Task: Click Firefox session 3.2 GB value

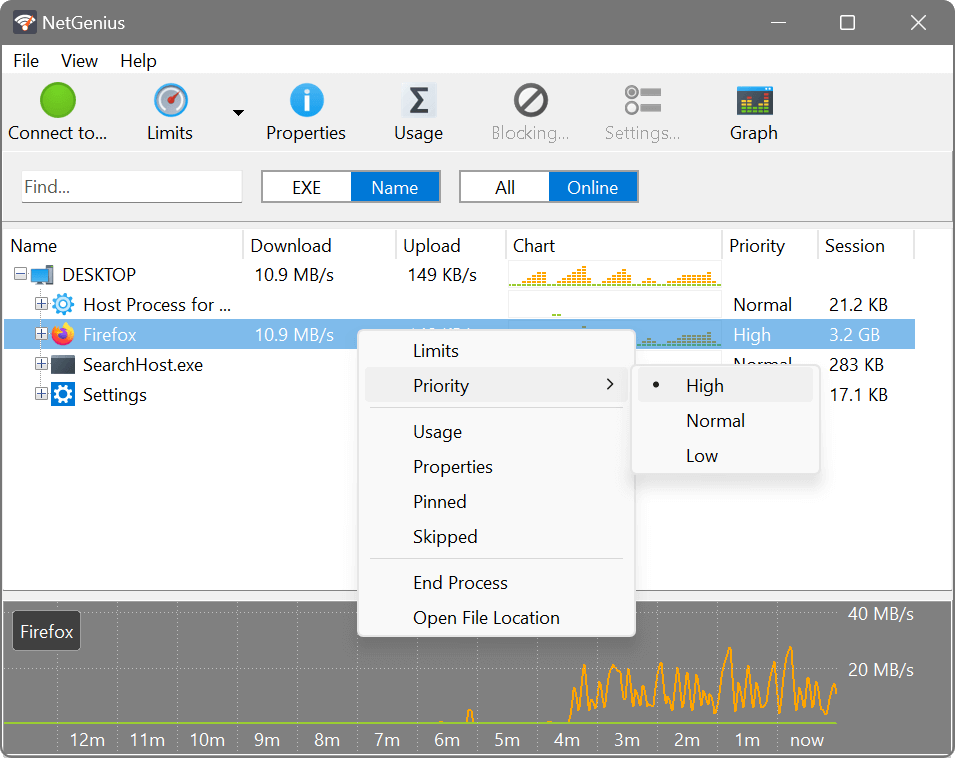Action: (x=854, y=335)
